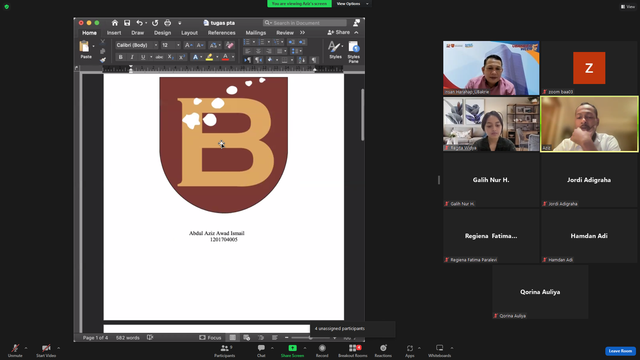
Task: Open the Participants panel in Zoom
Action: click(x=224, y=351)
